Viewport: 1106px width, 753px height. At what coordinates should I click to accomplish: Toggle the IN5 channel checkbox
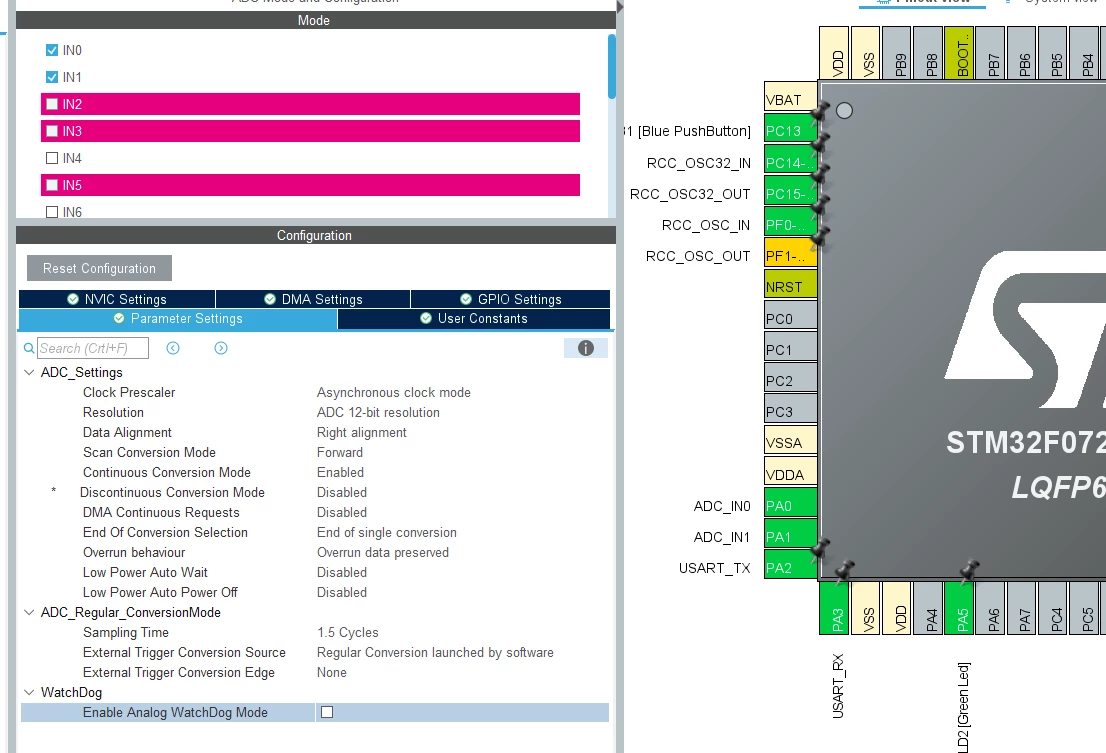[x=51, y=185]
